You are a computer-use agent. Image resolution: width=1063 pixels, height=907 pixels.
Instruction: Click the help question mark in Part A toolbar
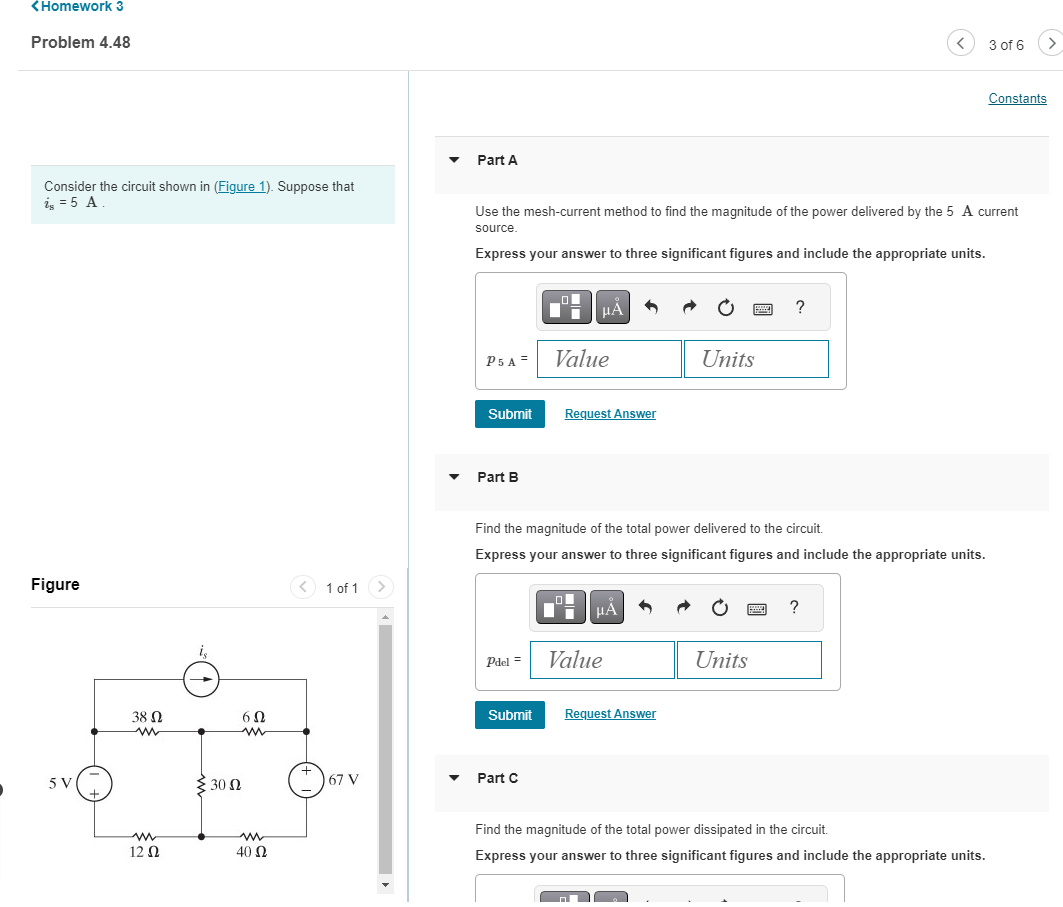(798, 307)
